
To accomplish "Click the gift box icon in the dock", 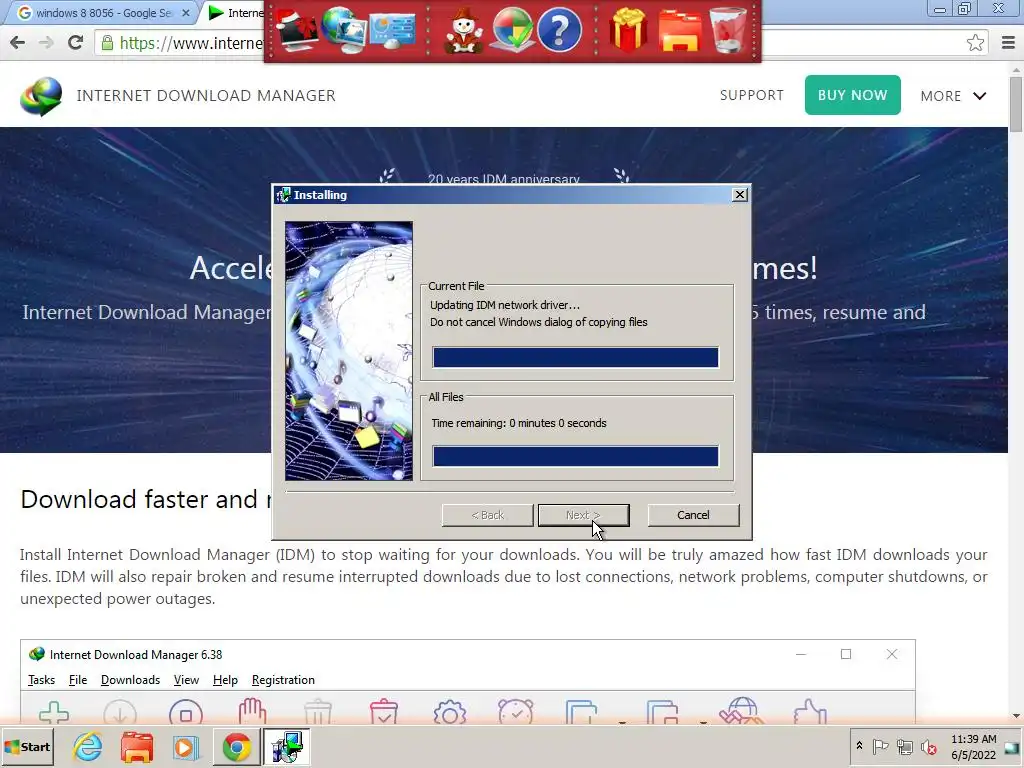I will (628, 30).
